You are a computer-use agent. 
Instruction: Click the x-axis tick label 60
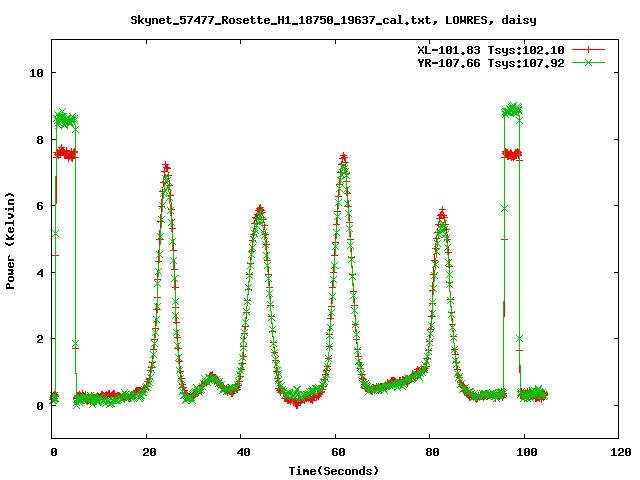tap(338, 452)
